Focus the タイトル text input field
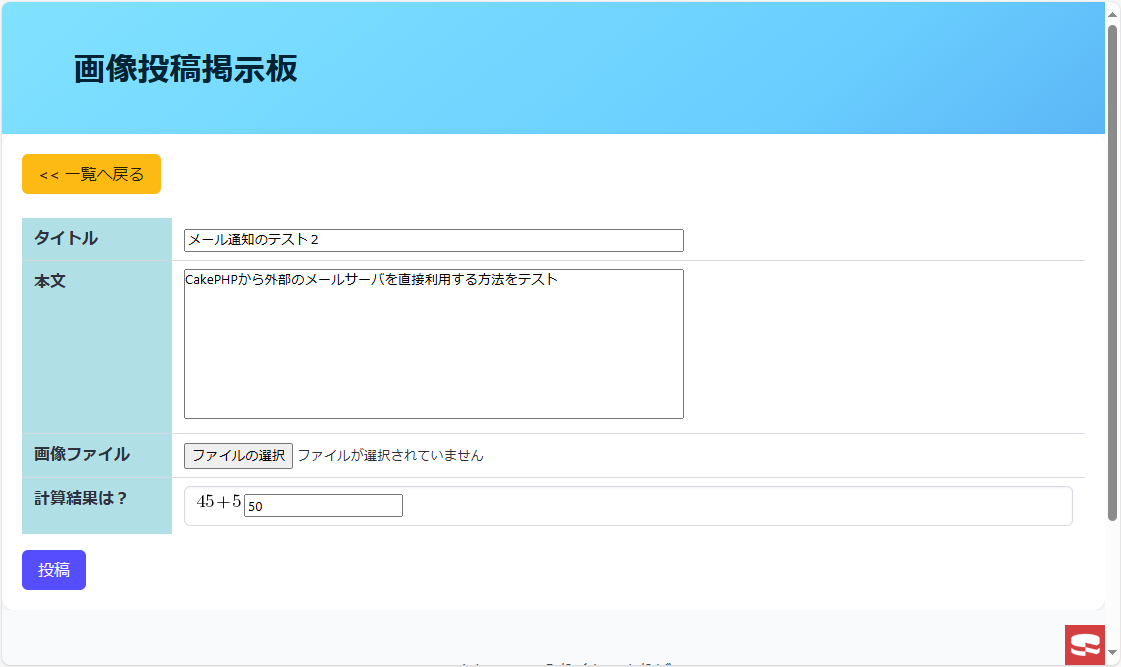 433,240
